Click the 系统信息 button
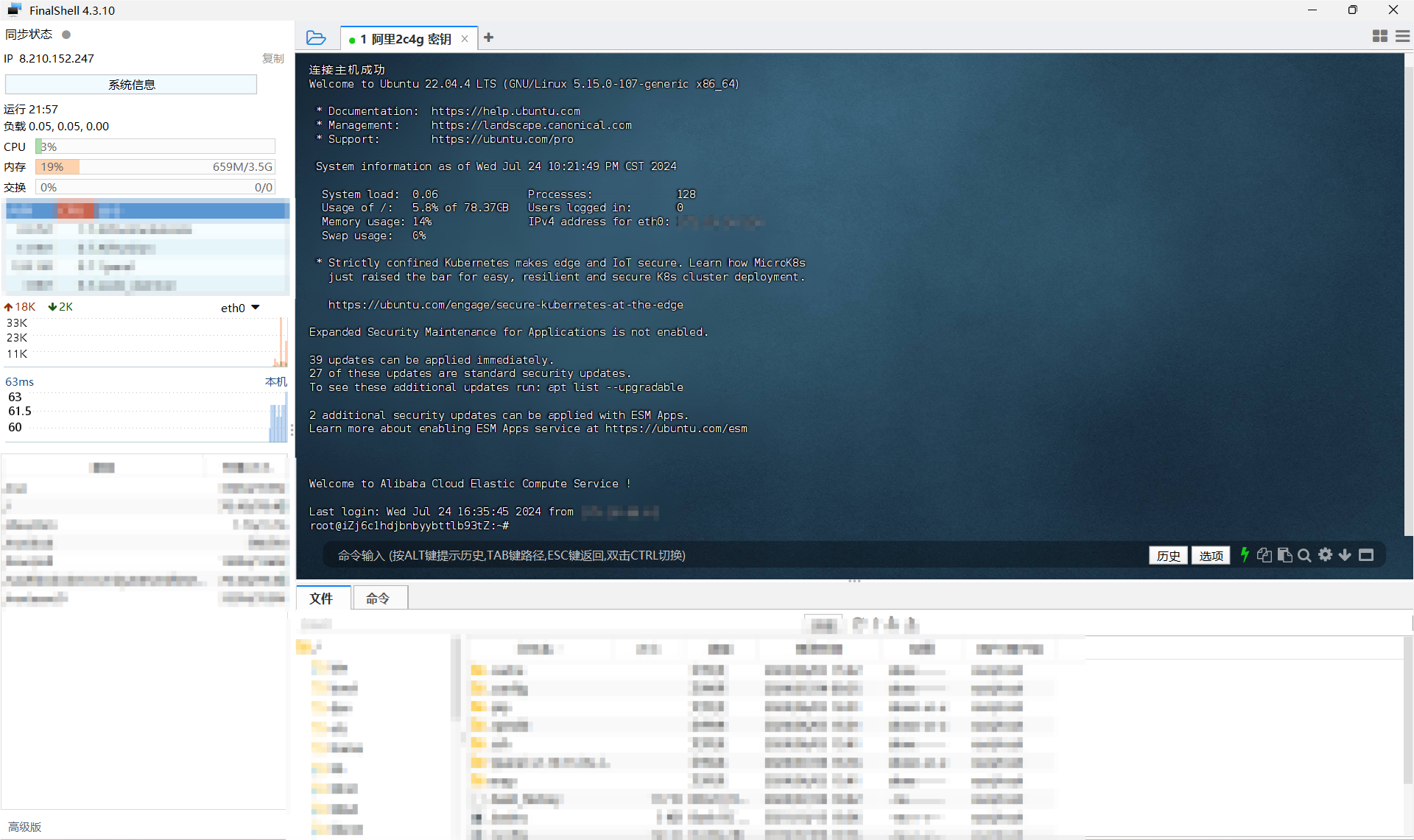The height and width of the screenshot is (840, 1414). point(131,85)
